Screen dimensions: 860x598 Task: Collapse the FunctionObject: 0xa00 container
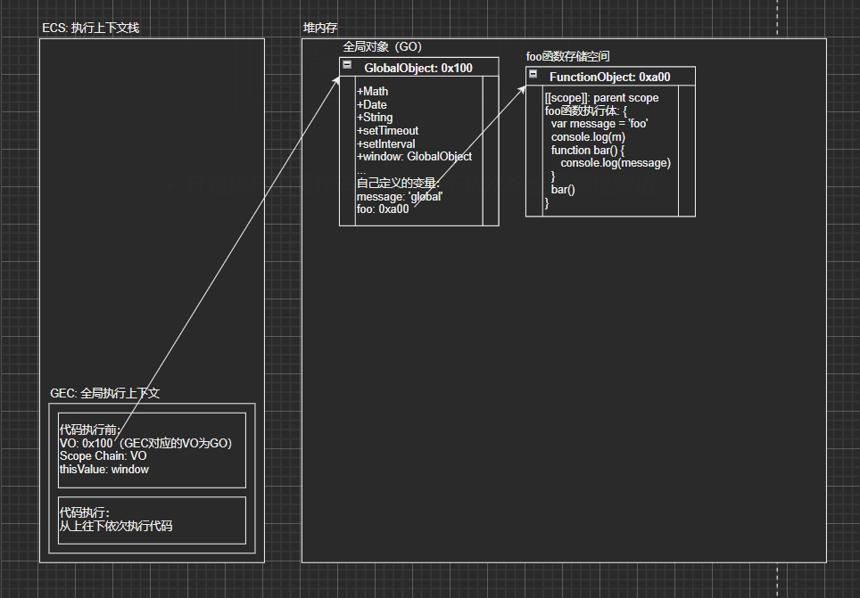533,74
